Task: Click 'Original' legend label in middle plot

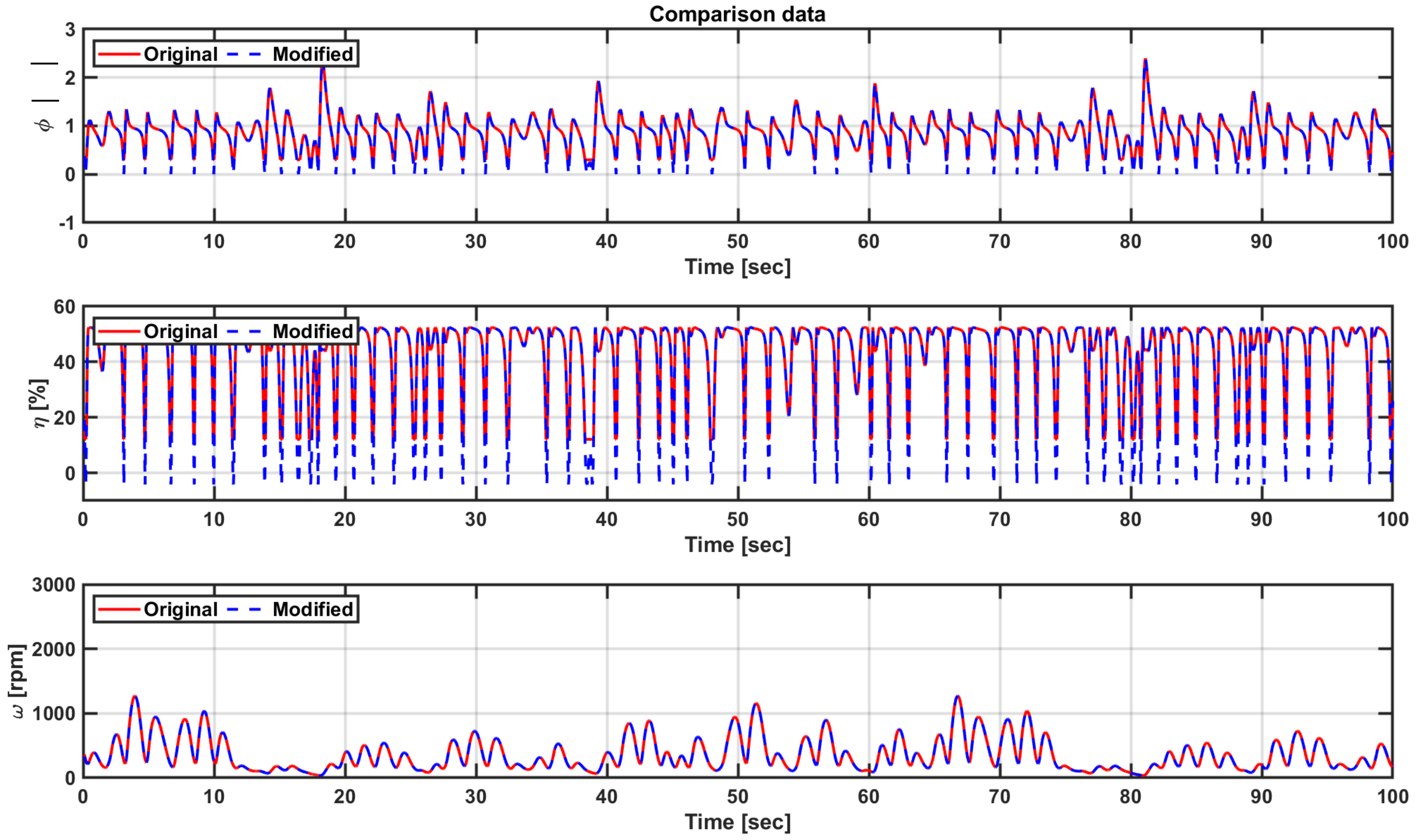Action: pos(180,332)
